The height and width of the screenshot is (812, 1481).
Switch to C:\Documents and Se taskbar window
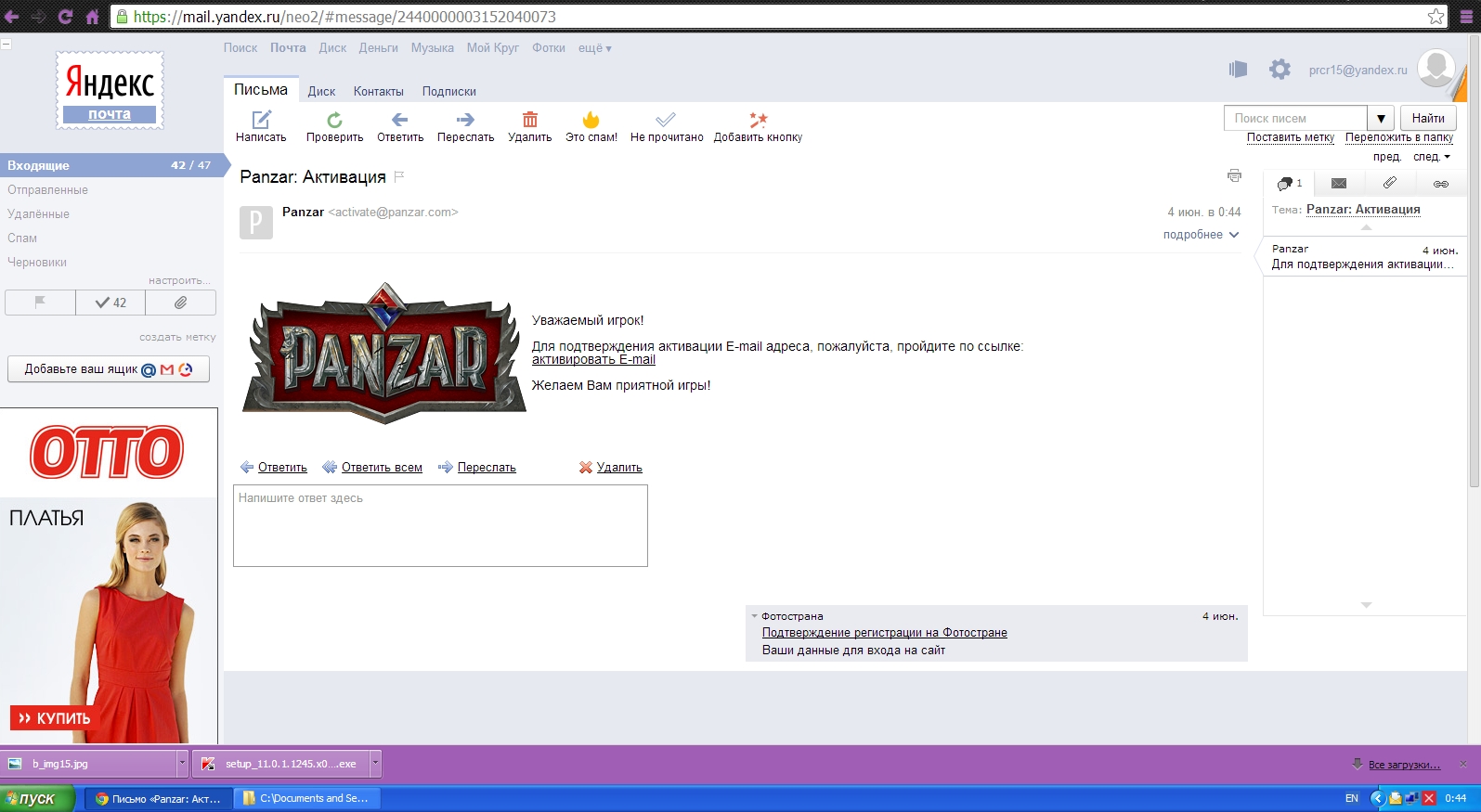point(307,798)
